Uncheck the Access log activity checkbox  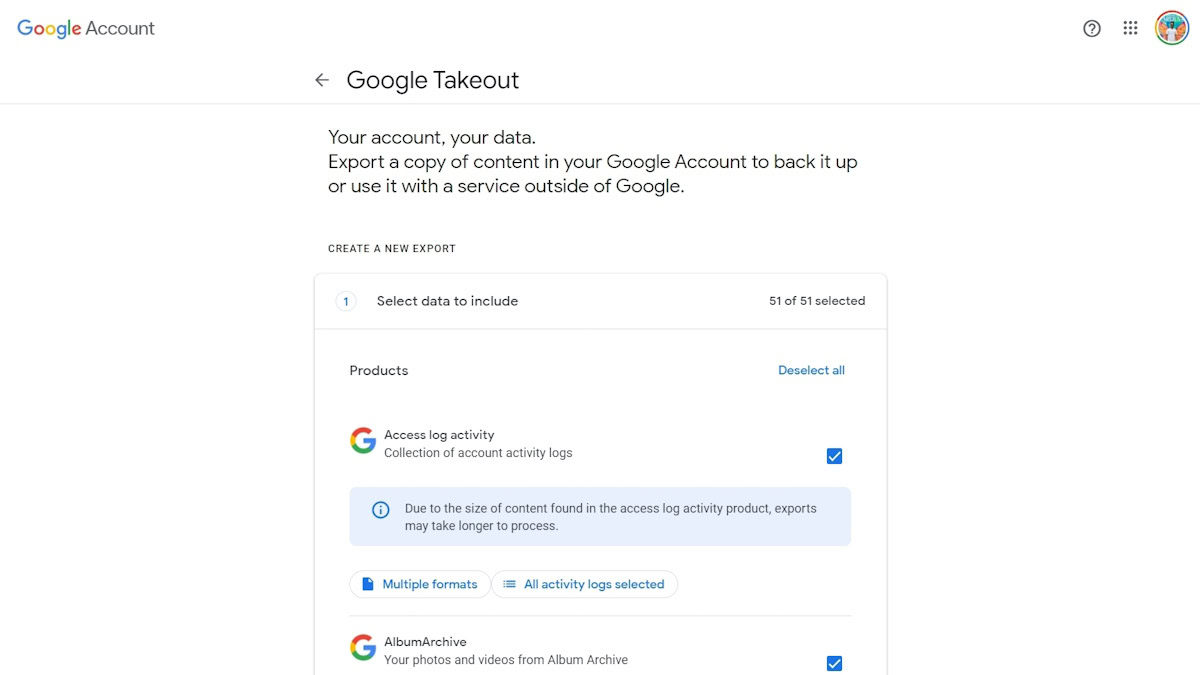834,456
